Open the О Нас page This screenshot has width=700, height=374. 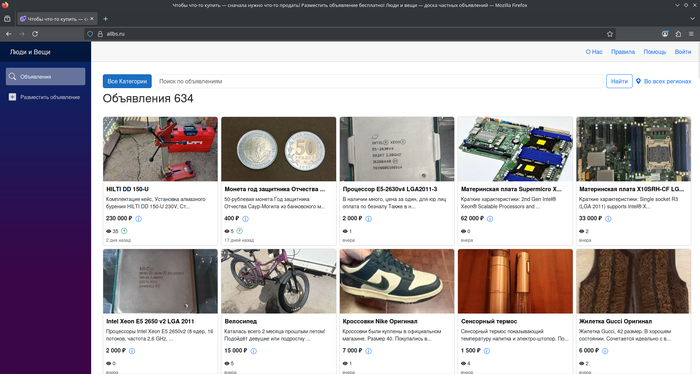[x=594, y=52]
